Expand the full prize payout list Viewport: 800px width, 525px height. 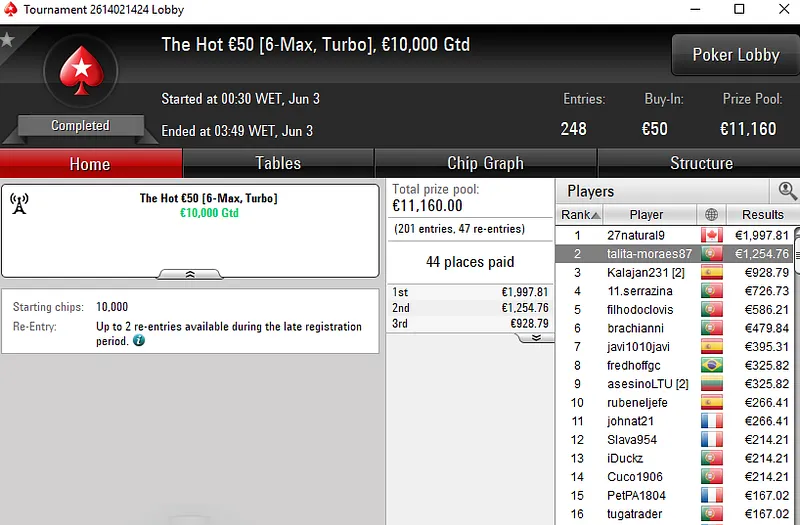(x=536, y=337)
